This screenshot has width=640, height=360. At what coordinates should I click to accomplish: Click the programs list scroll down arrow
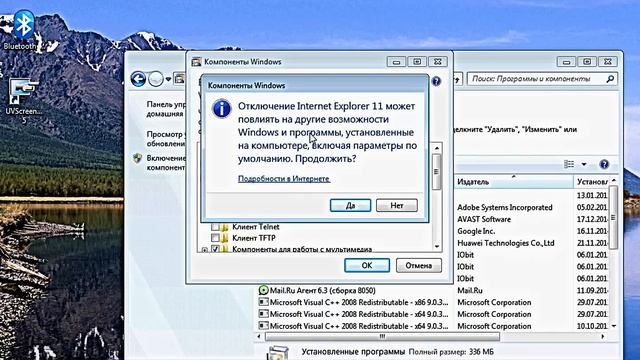[613, 326]
